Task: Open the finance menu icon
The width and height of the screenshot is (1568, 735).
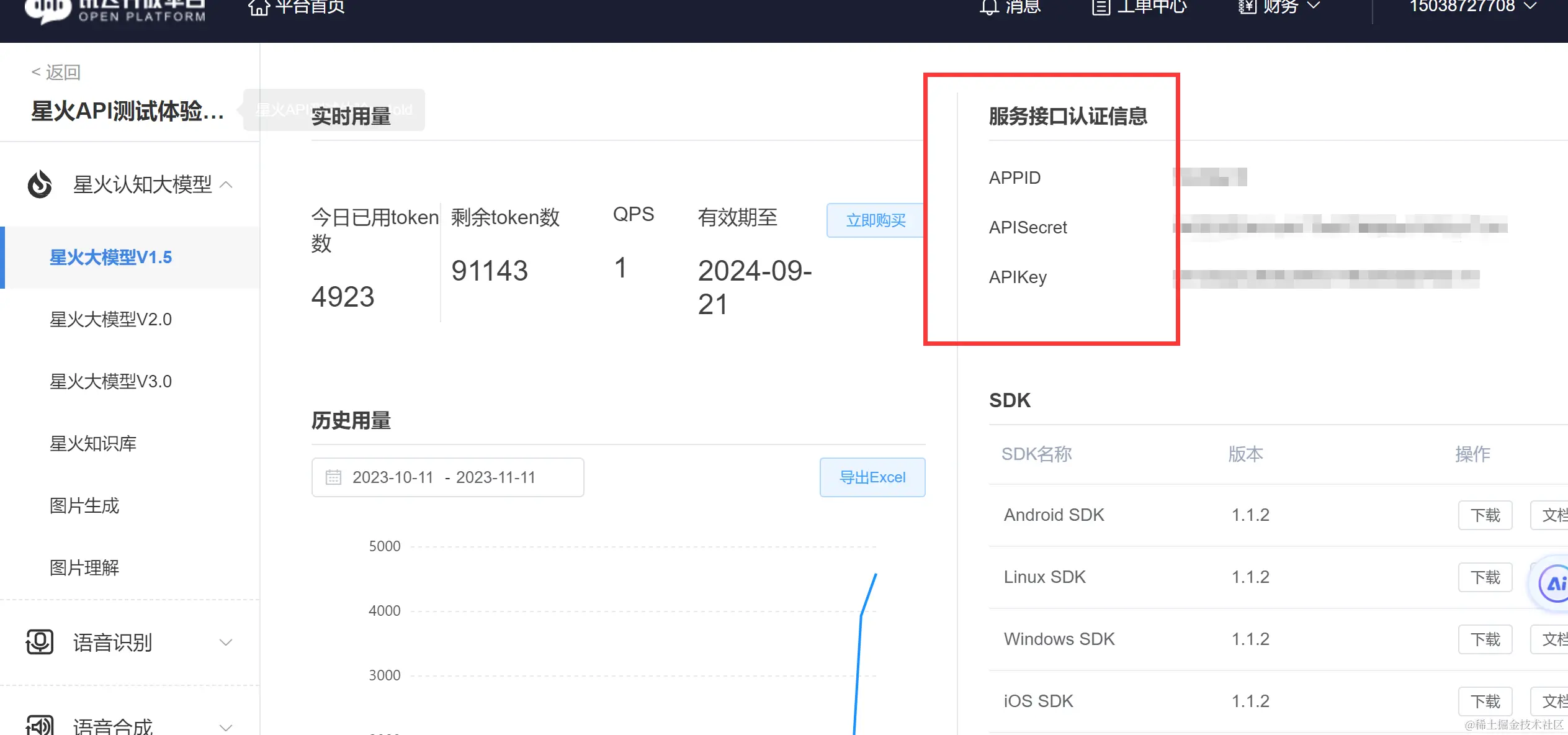Action: tap(1247, 6)
